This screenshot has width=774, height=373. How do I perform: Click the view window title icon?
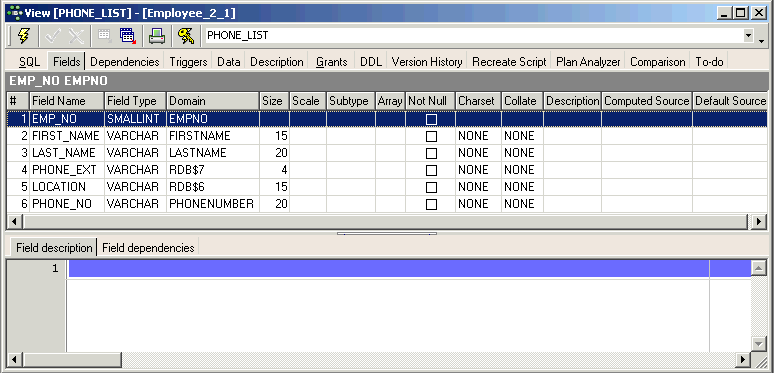(x=15, y=12)
